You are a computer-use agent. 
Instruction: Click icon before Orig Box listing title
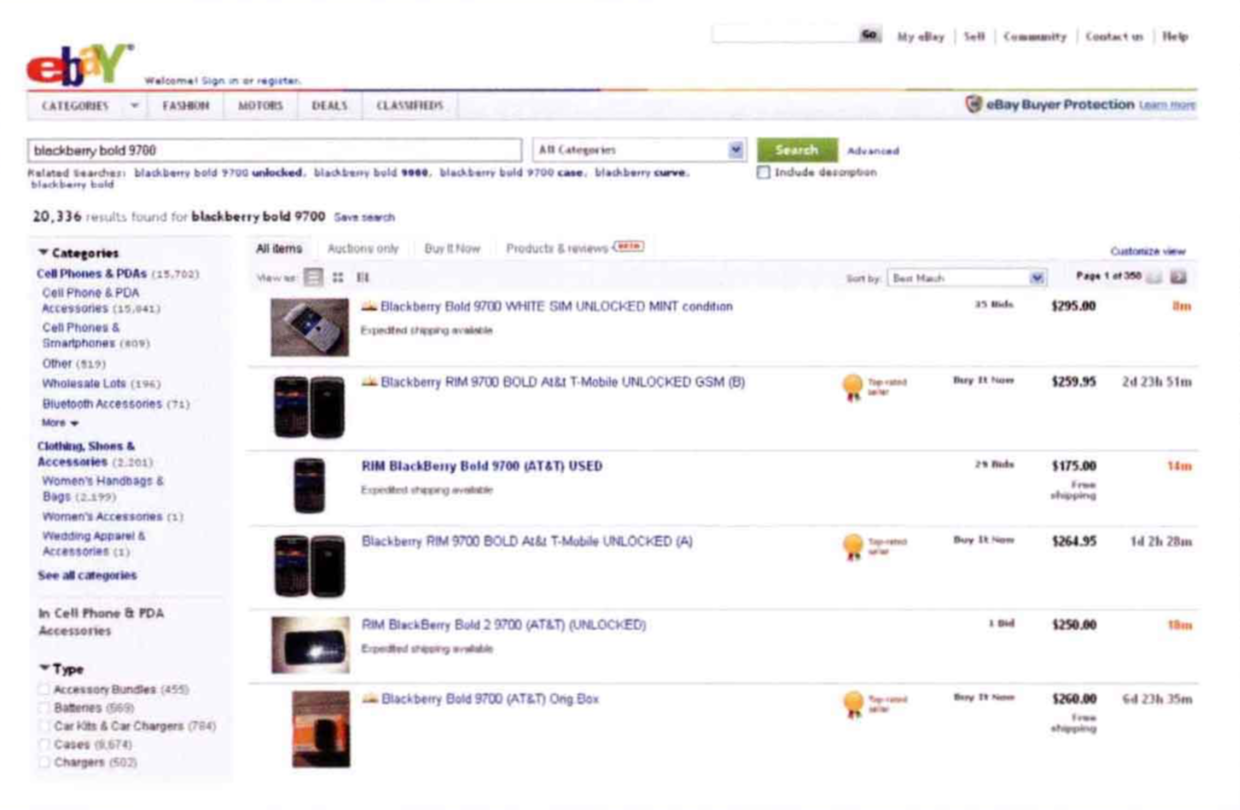369,699
